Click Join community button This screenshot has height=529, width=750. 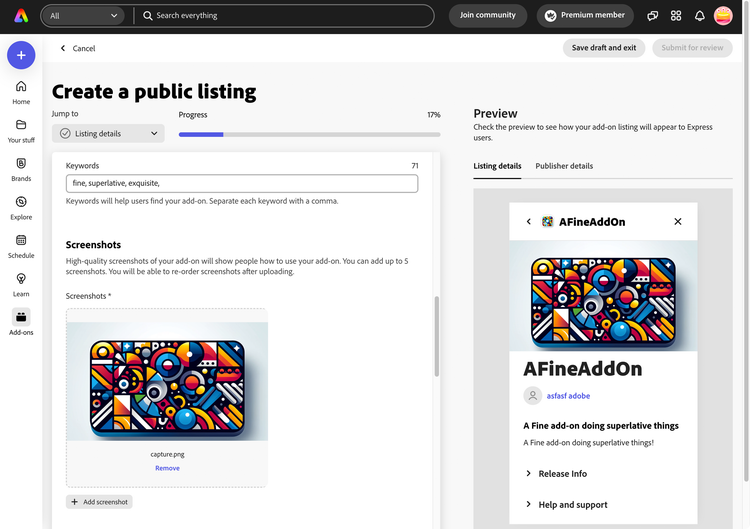tap(487, 15)
